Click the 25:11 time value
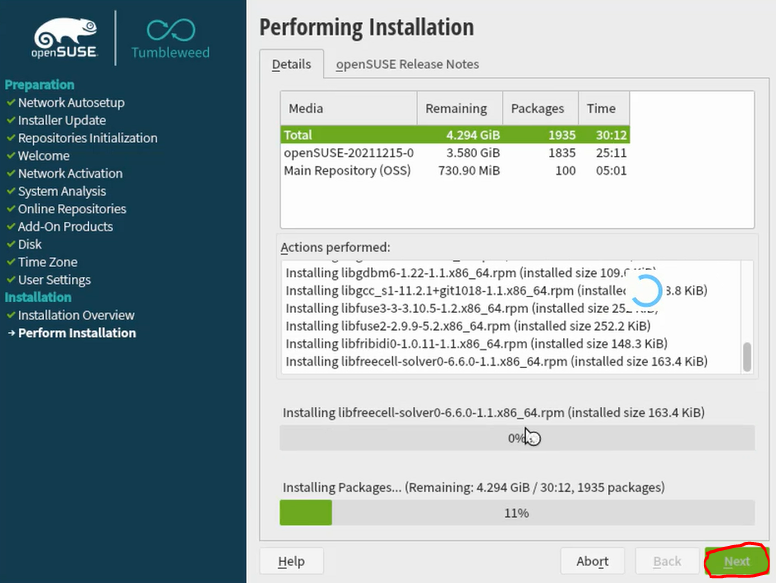The image size is (776, 583). tap(611, 153)
